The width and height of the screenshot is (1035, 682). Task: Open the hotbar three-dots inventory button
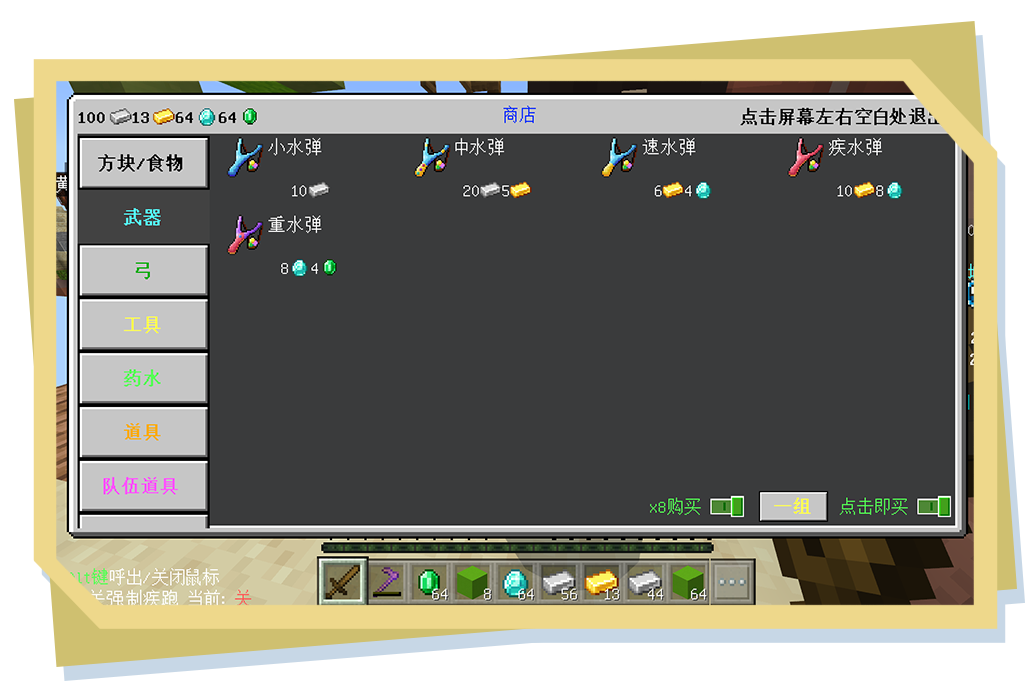click(x=732, y=582)
